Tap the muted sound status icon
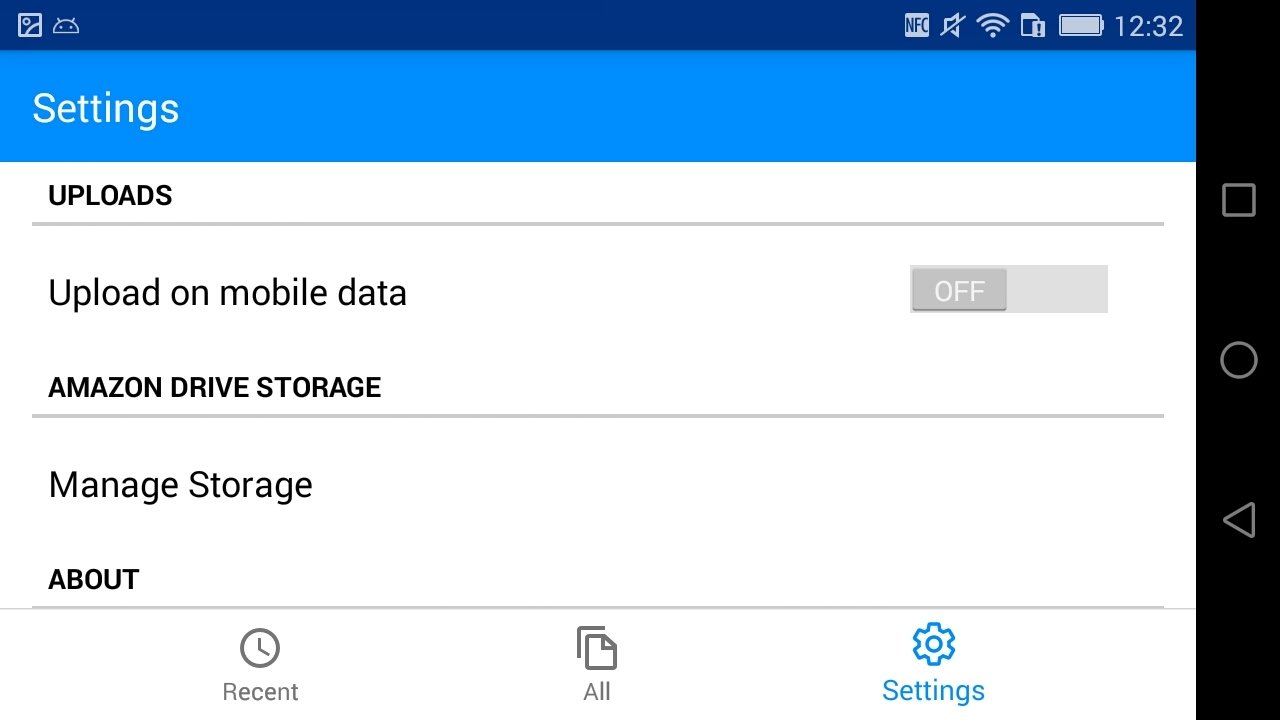The width and height of the screenshot is (1280, 720). pyautogui.click(x=953, y=25)
